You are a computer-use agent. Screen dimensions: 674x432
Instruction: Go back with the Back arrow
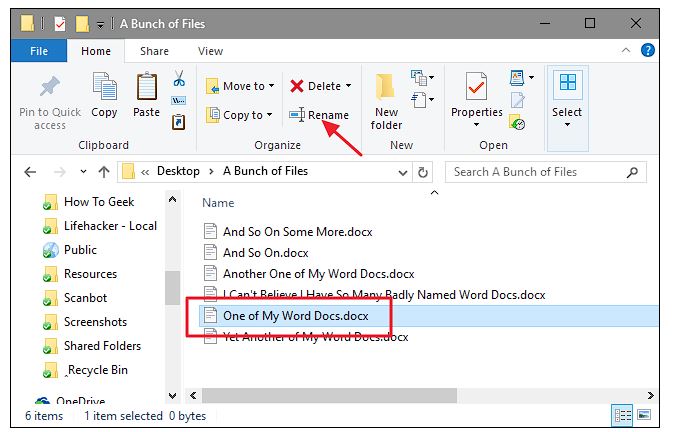pyautogui.click(x=30, y=172)
